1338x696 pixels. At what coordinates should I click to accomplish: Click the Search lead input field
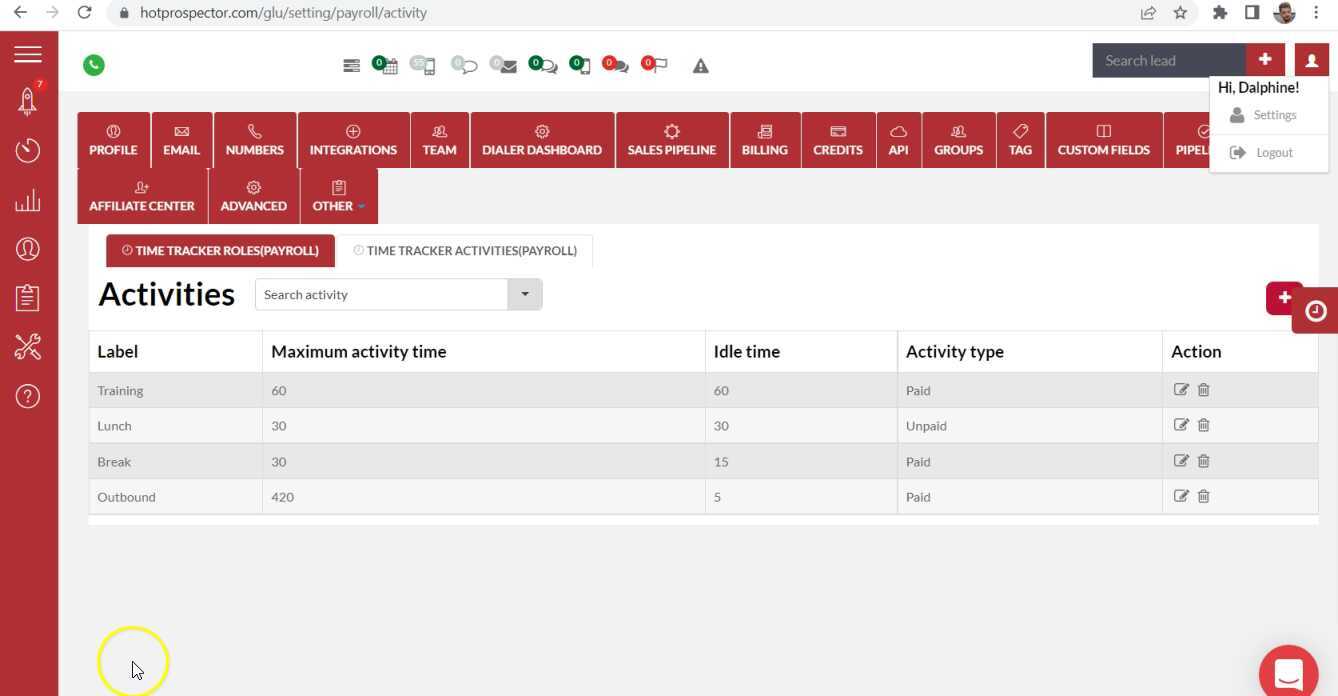click(1168, 60)
